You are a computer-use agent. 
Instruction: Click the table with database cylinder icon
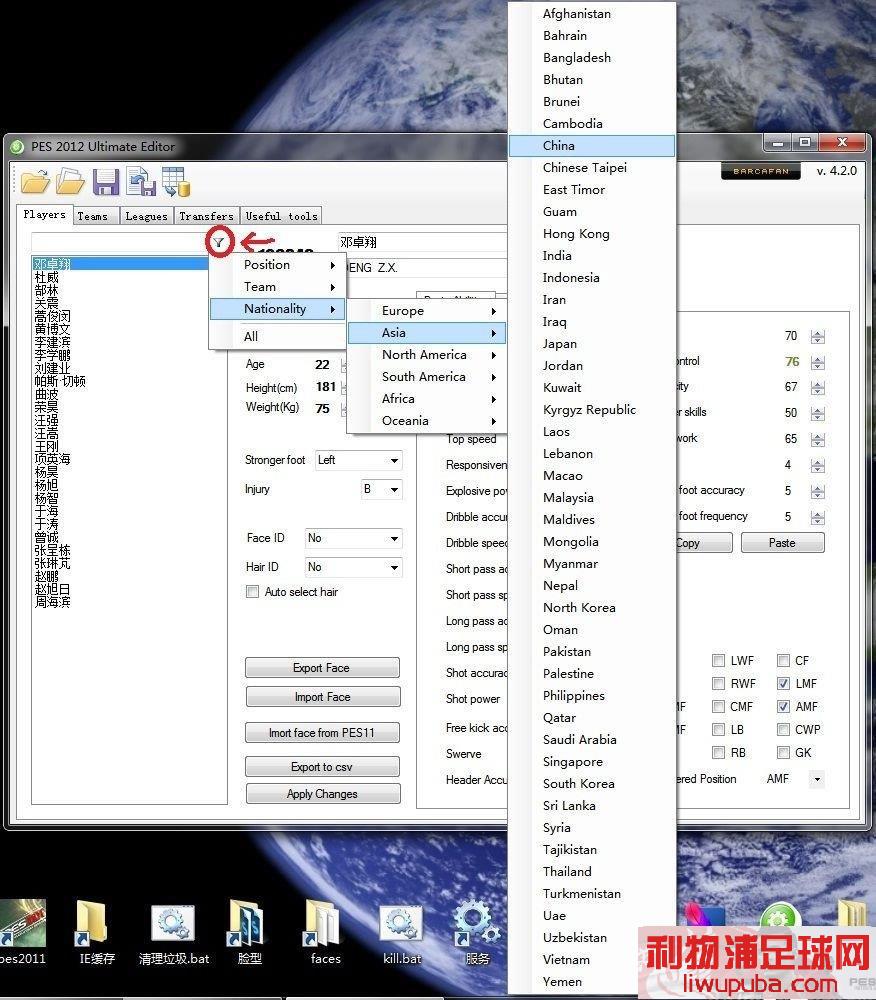pyautogui.click(x=176, y=182)
